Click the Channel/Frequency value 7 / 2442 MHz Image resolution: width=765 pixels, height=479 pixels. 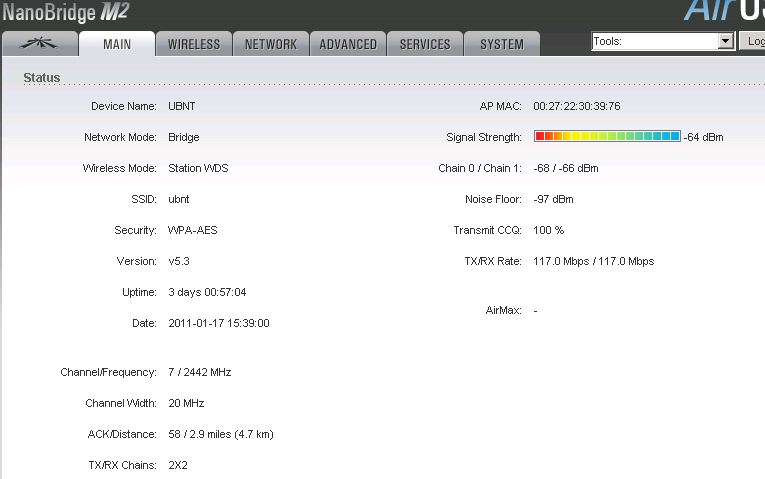[x=200, y=372]
